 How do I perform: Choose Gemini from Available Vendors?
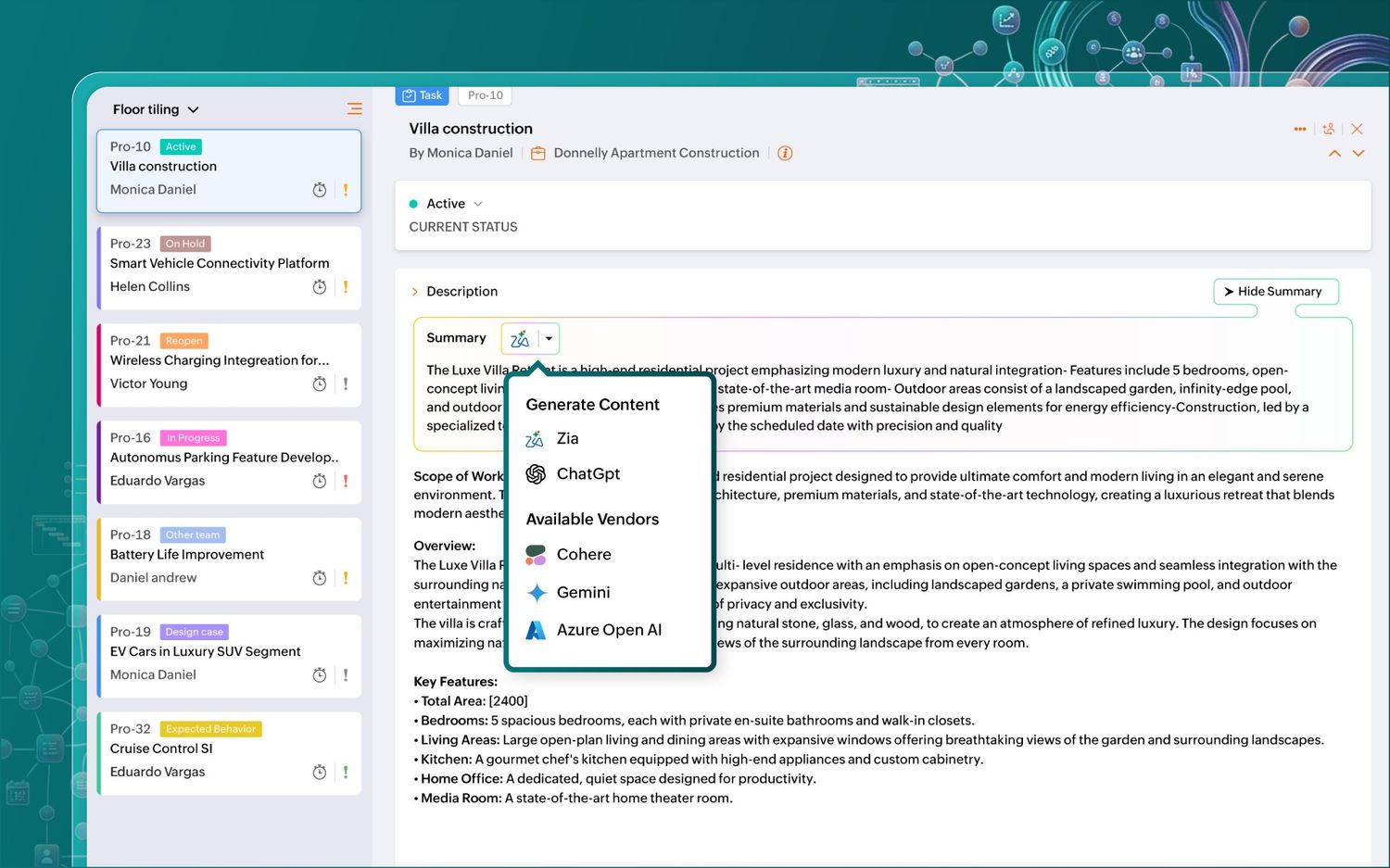(583, 593)
